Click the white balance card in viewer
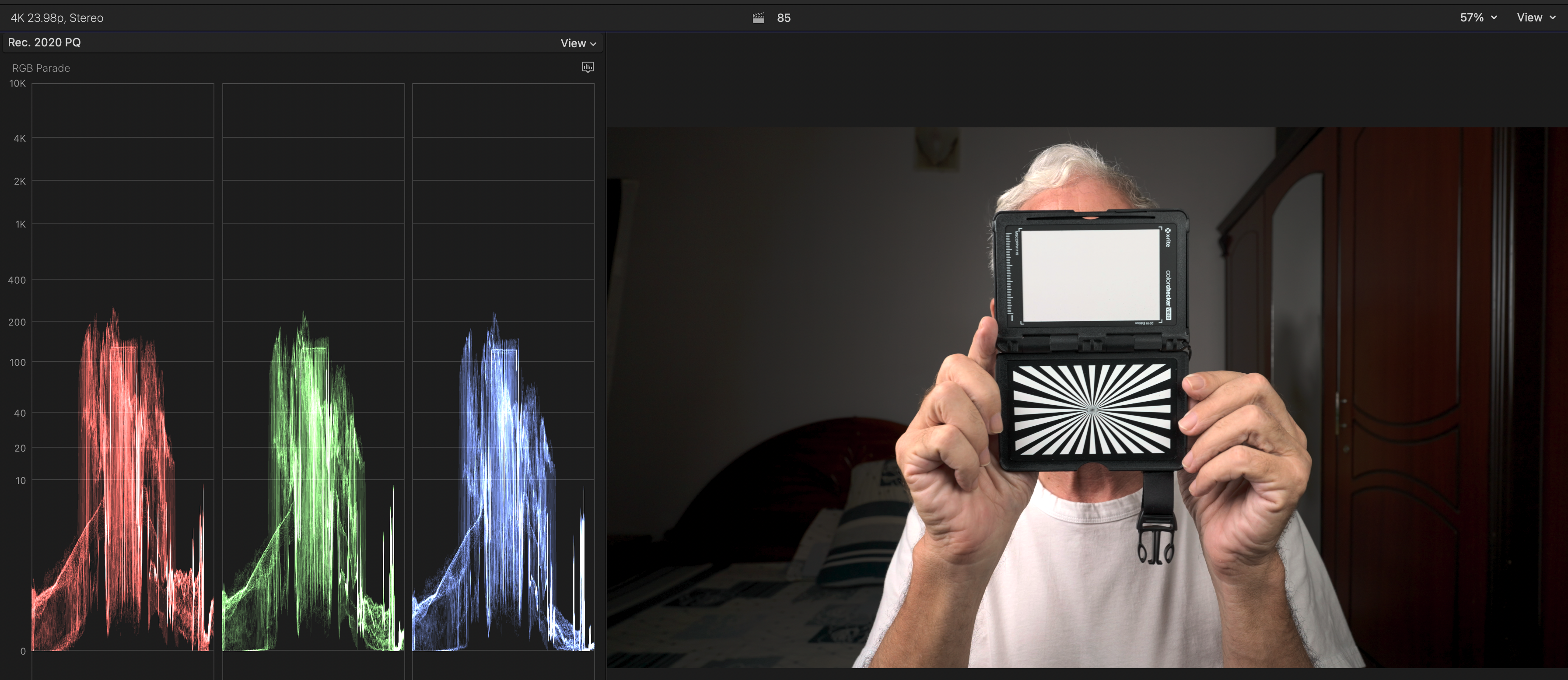The height and width of the screenshot is (680, 1568). (x=1090, y=275)
